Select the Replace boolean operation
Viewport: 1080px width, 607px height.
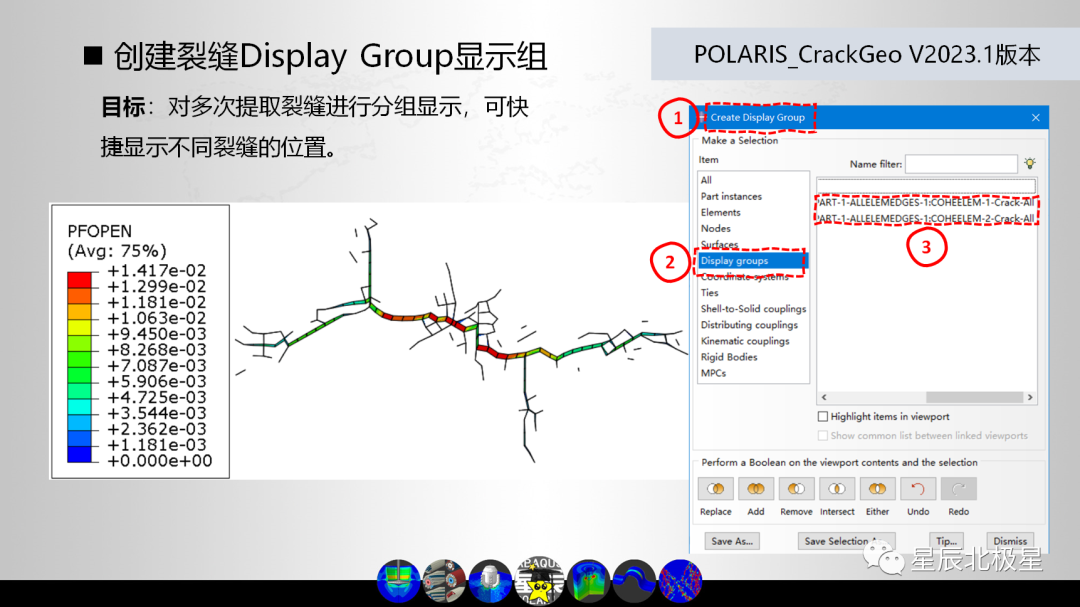pos(716,488)
